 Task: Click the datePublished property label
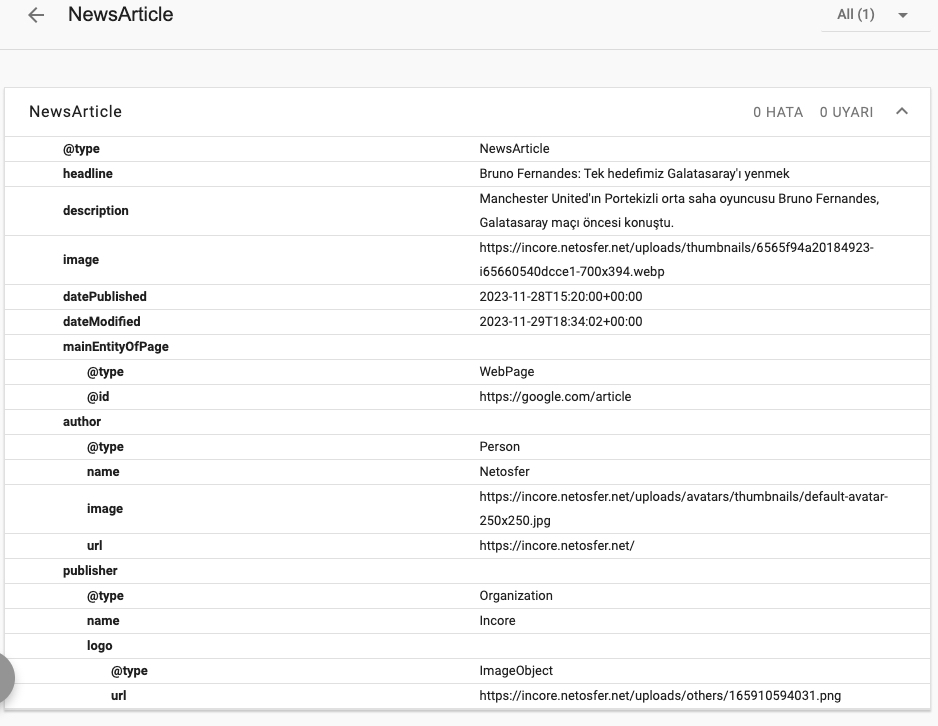105,297
